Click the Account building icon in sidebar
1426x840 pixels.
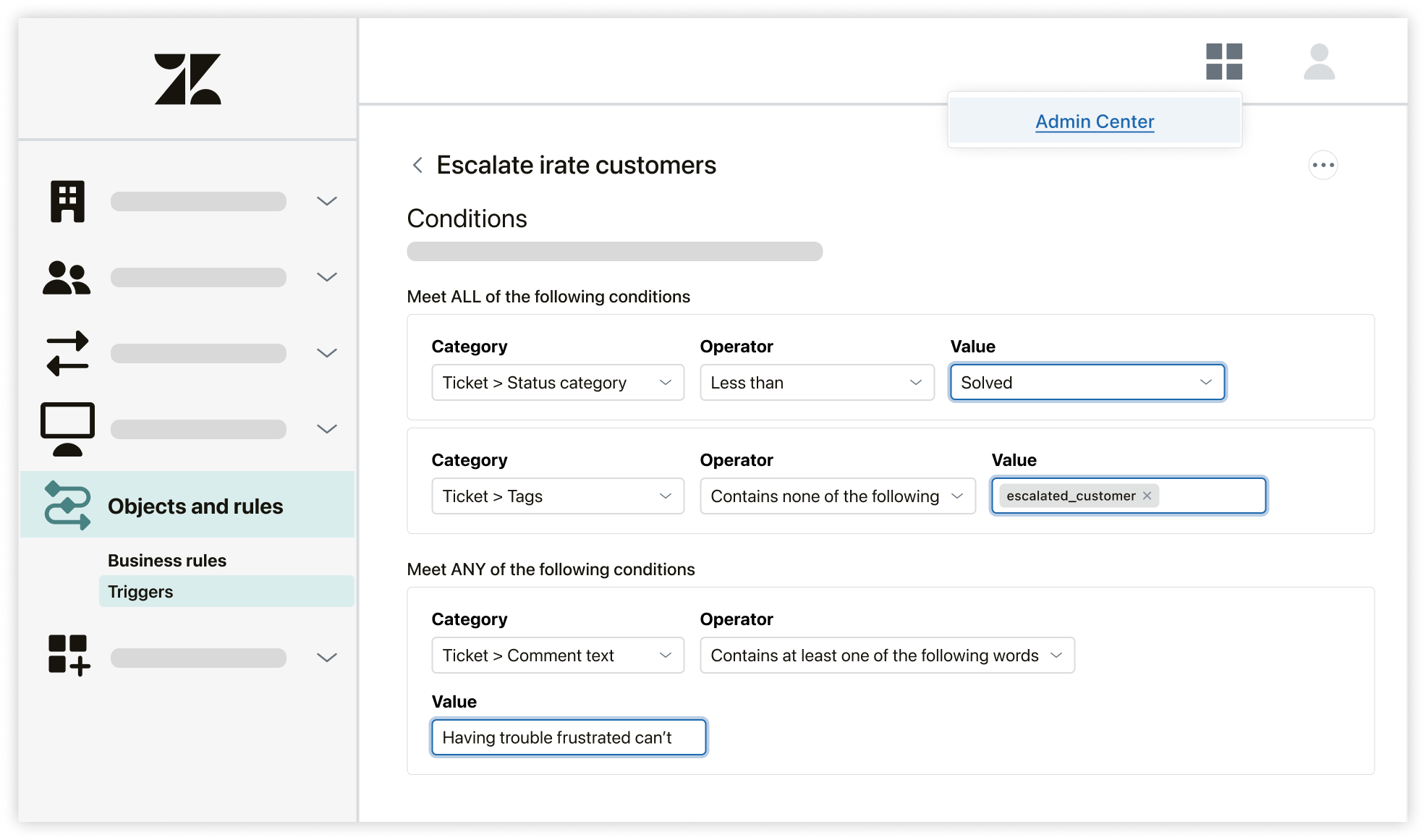[x=67, y=201]
